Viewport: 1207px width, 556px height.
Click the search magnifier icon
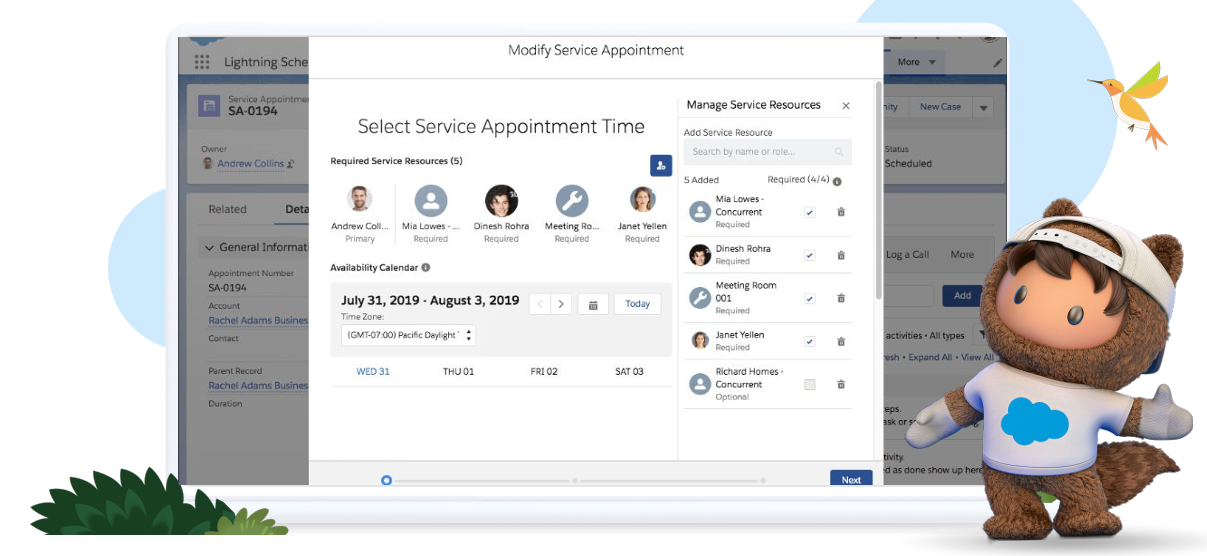(839, 152)
